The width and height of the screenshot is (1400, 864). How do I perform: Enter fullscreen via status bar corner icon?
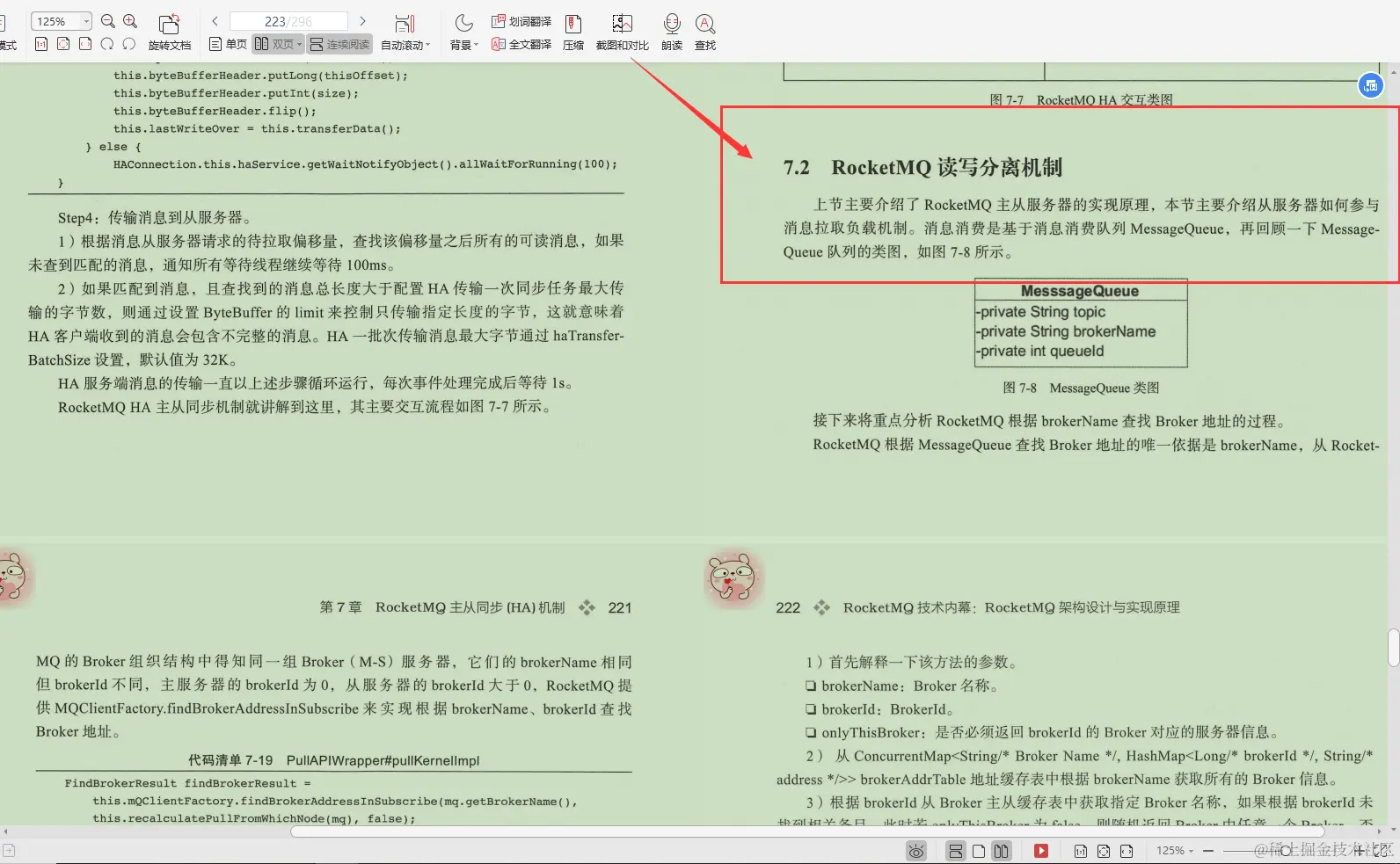1382,851
